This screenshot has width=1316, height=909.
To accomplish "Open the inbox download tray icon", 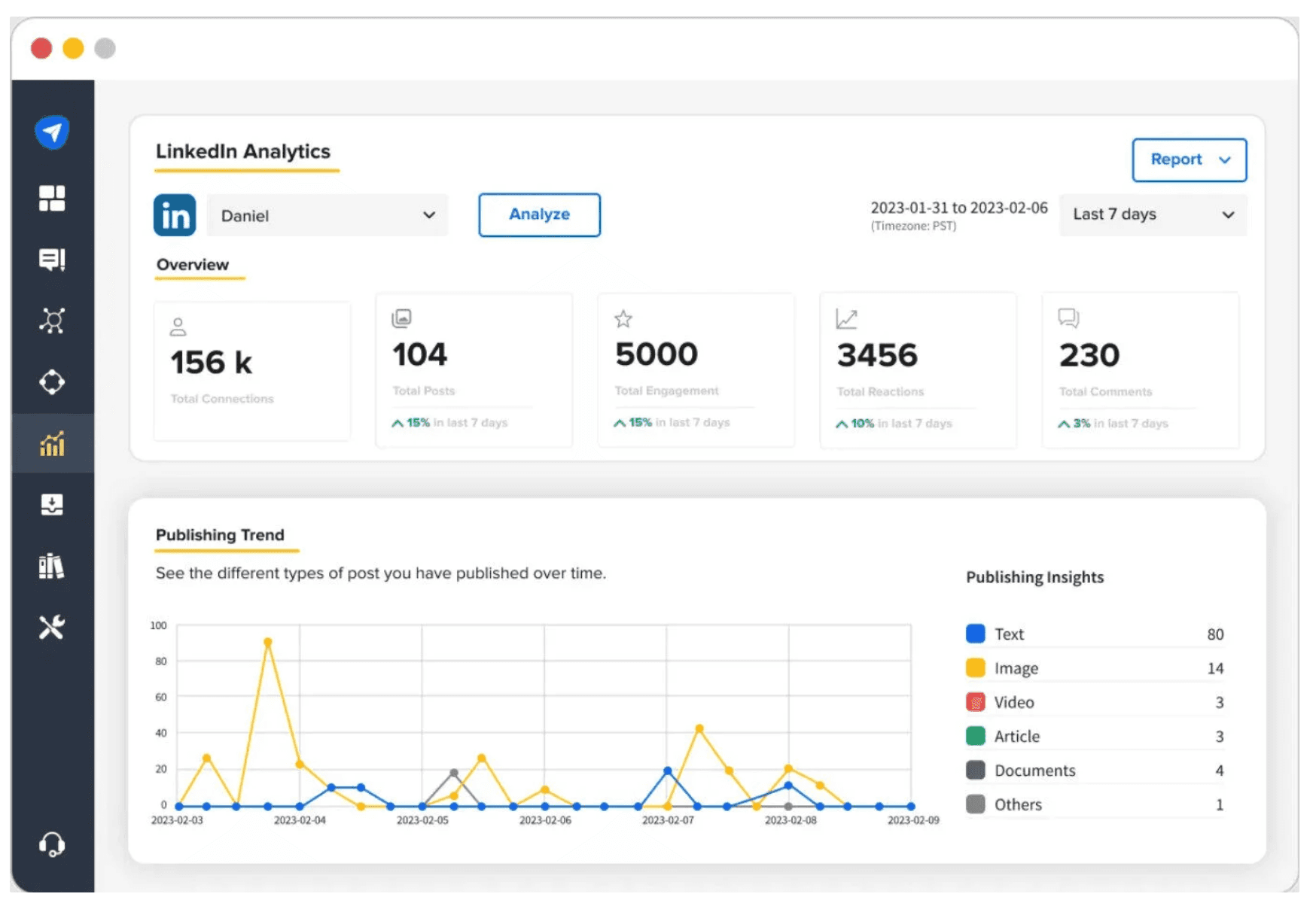I will click(x=52, y=504).
